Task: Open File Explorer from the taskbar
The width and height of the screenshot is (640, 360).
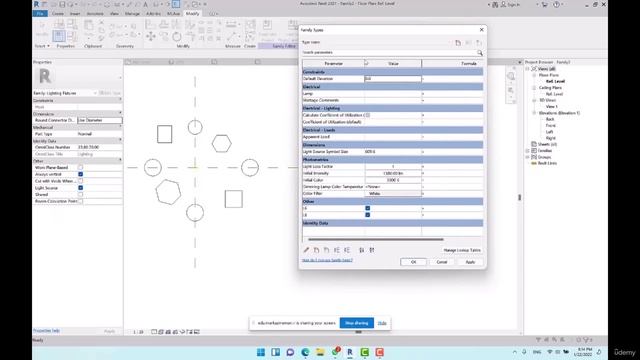Action: tap(320, 352)
